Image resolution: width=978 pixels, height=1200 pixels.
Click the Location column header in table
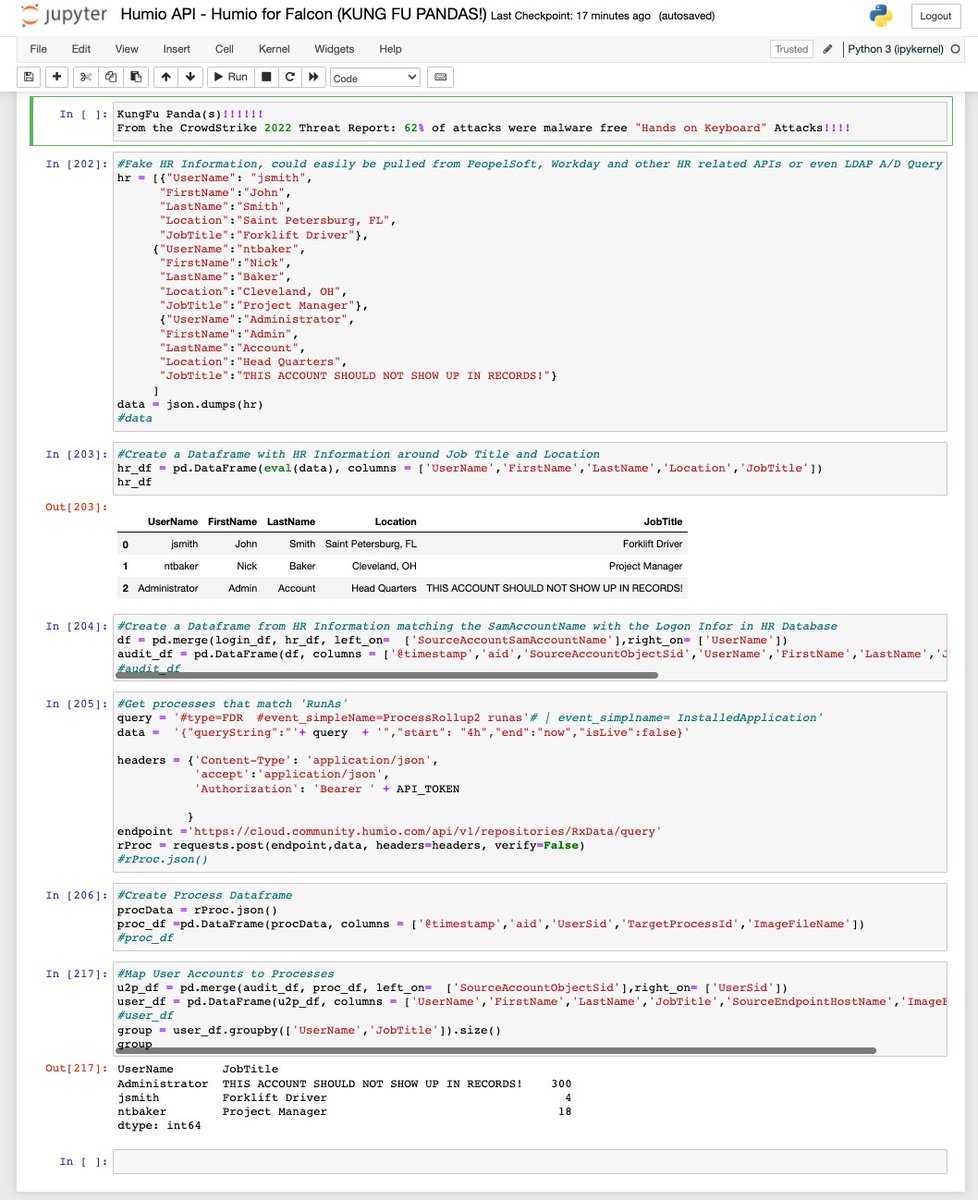click(x=396, y=522)
